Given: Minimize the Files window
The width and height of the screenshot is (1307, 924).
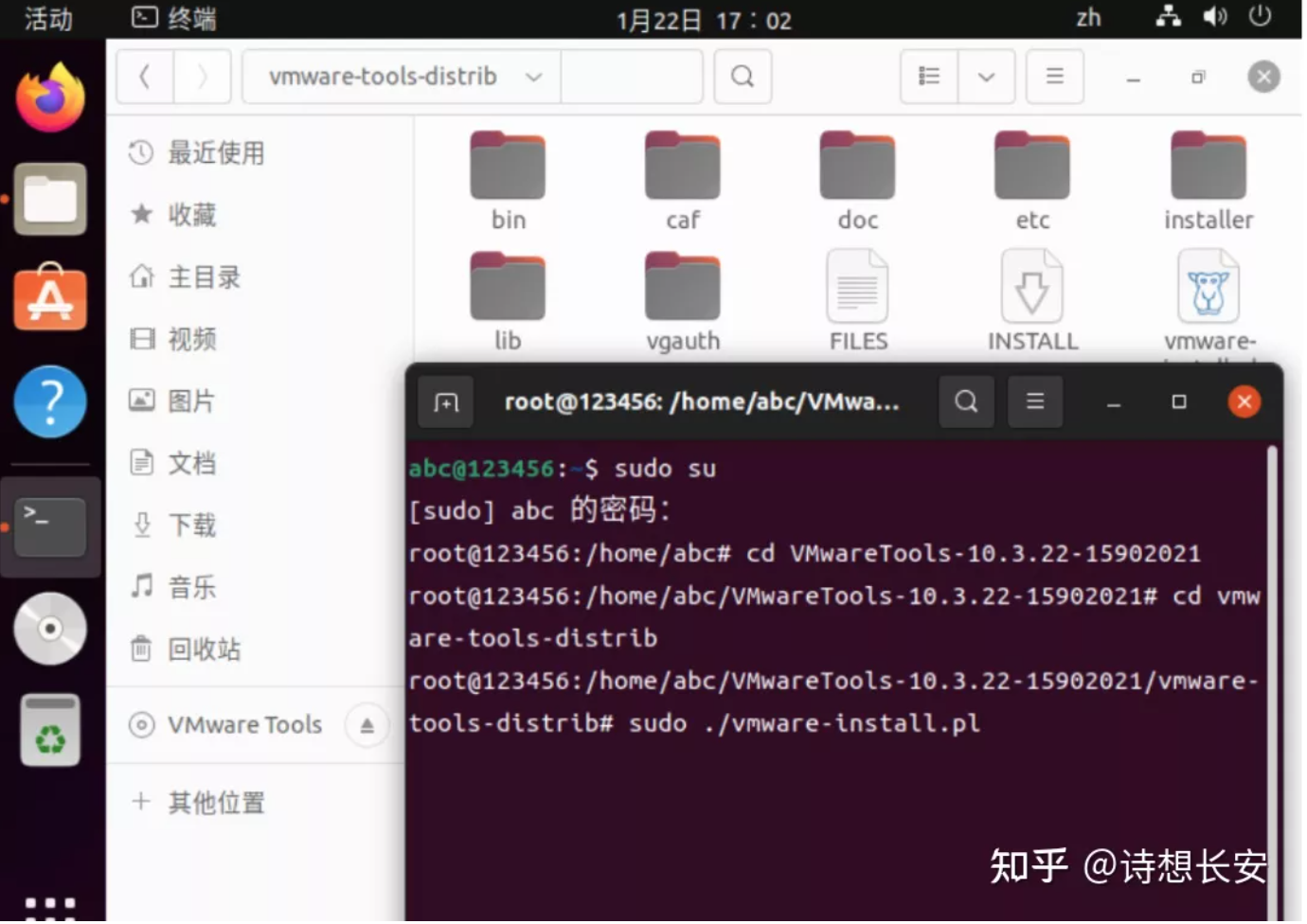Looking at the screenshot, I should [1133, 78].
